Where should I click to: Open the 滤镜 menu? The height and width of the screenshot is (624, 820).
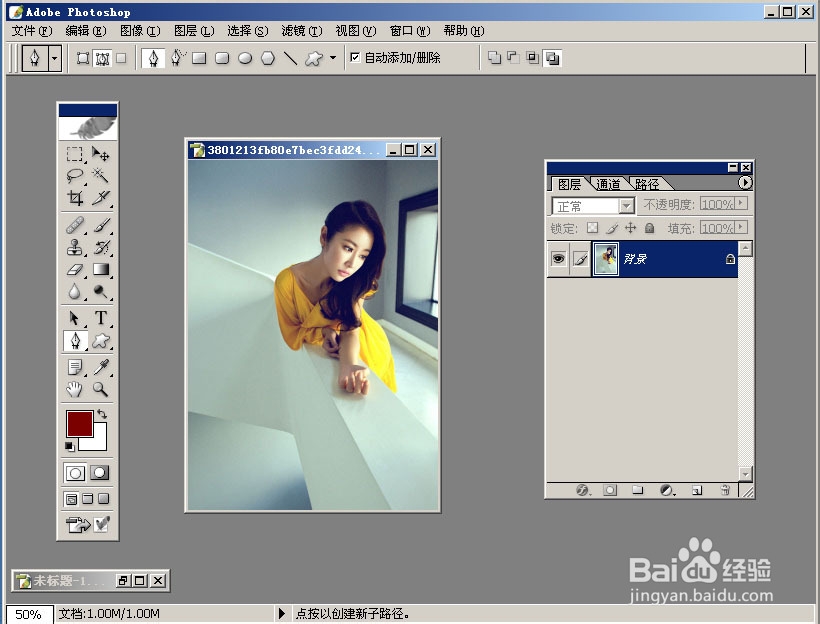click(302, 31)
